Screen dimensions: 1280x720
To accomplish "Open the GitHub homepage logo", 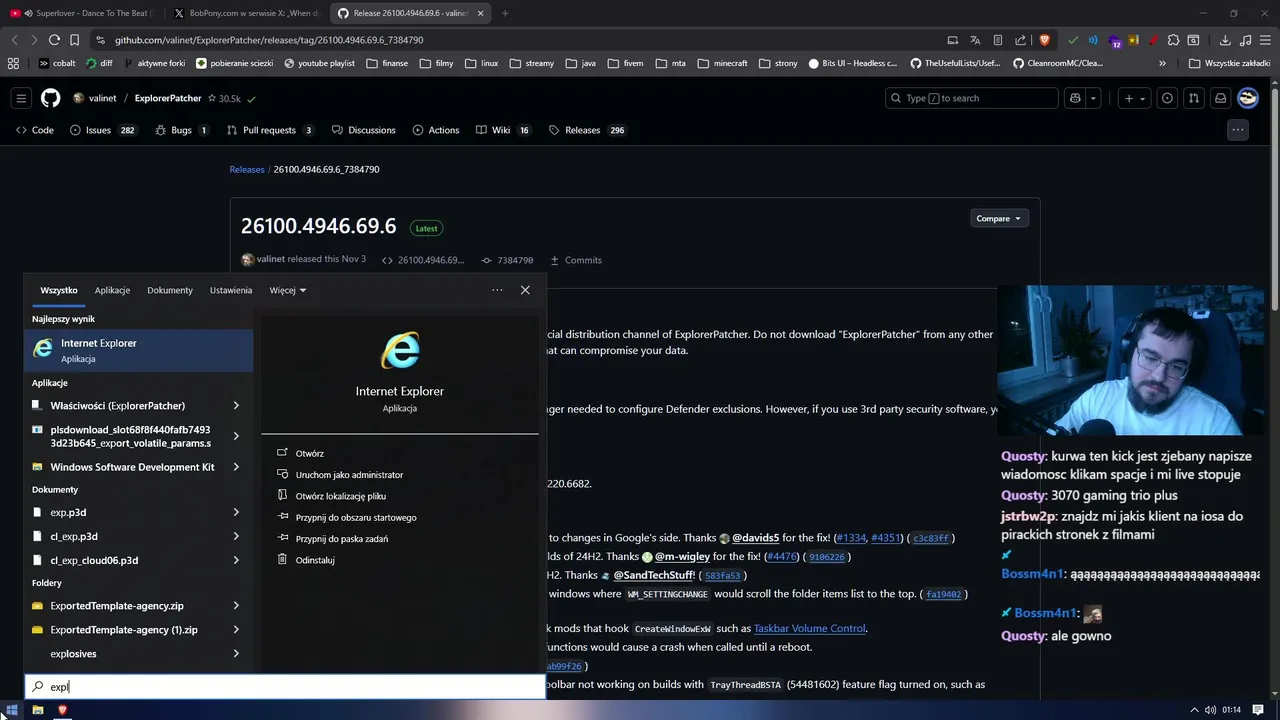I will pos(50,98).
